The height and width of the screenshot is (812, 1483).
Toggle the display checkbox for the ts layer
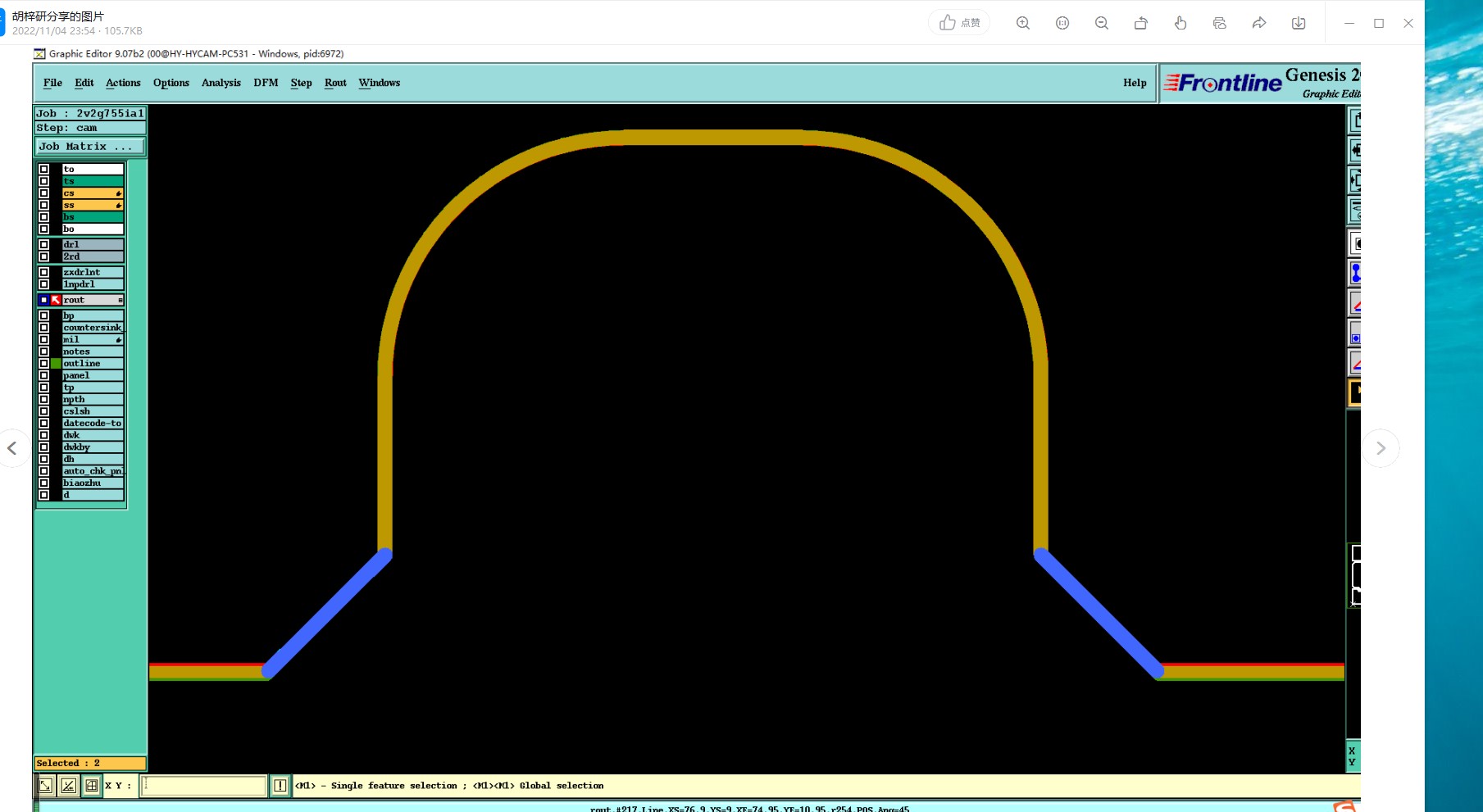pyautogui.click(x=44, y=181)
